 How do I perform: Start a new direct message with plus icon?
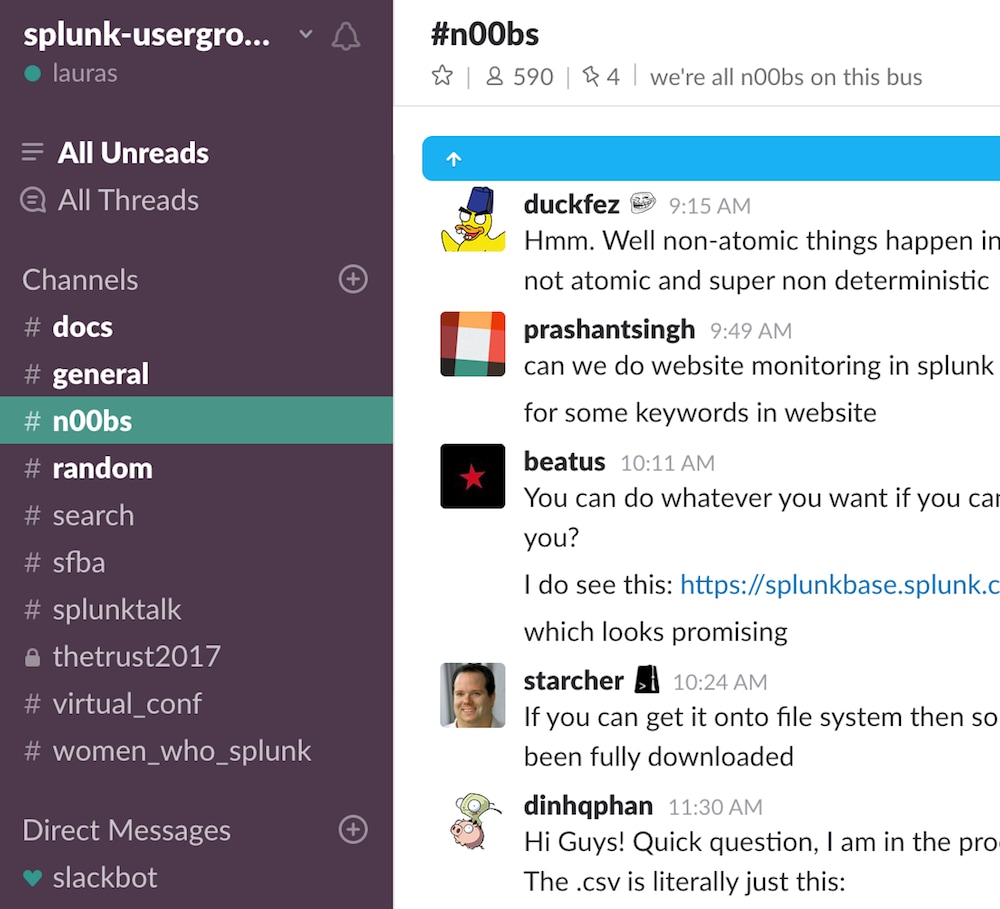(353, 829)
